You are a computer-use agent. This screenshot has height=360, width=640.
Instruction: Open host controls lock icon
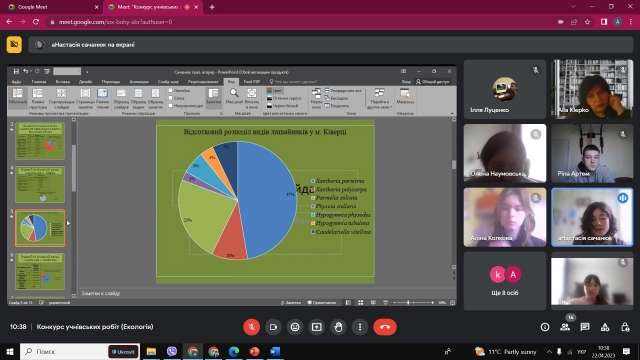point(625,327)
